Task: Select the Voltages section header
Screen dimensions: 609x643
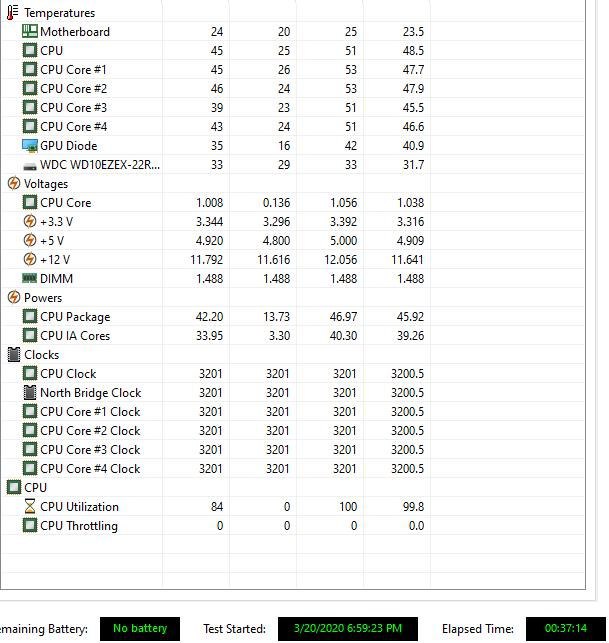Action: pyautogui.click(x=46, y=184)
